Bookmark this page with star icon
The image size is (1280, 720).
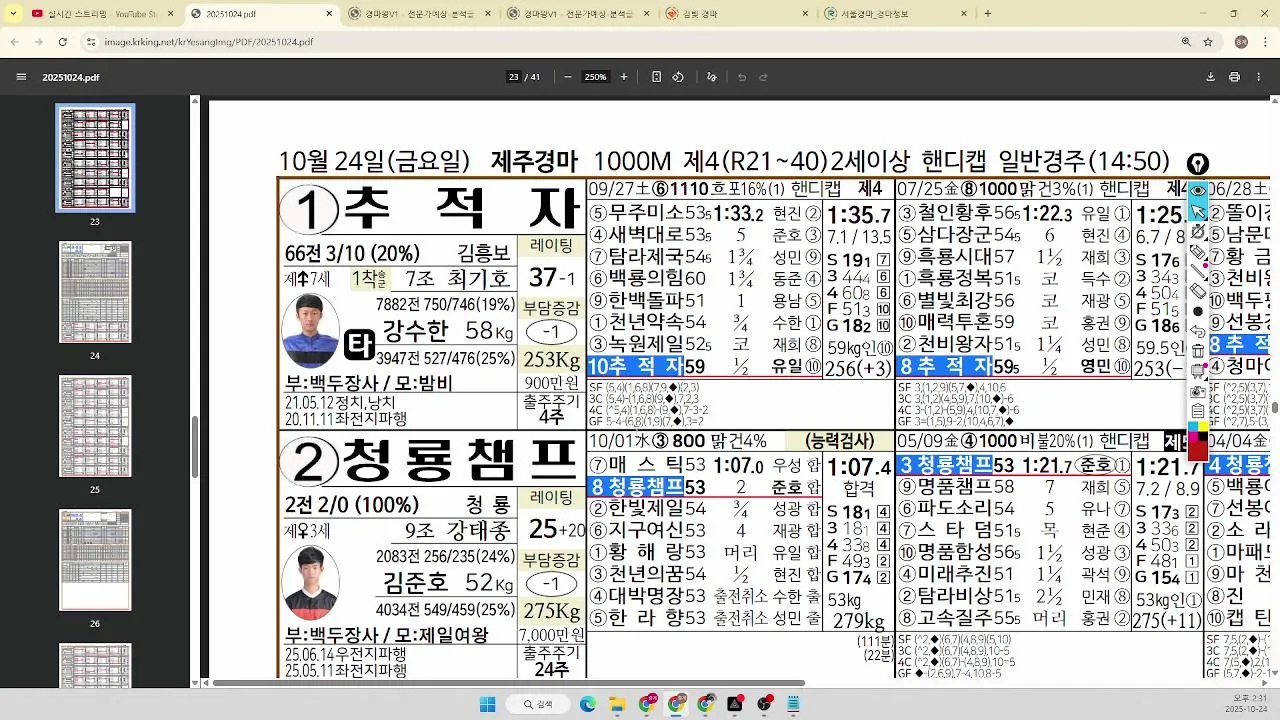point(1208,42)
